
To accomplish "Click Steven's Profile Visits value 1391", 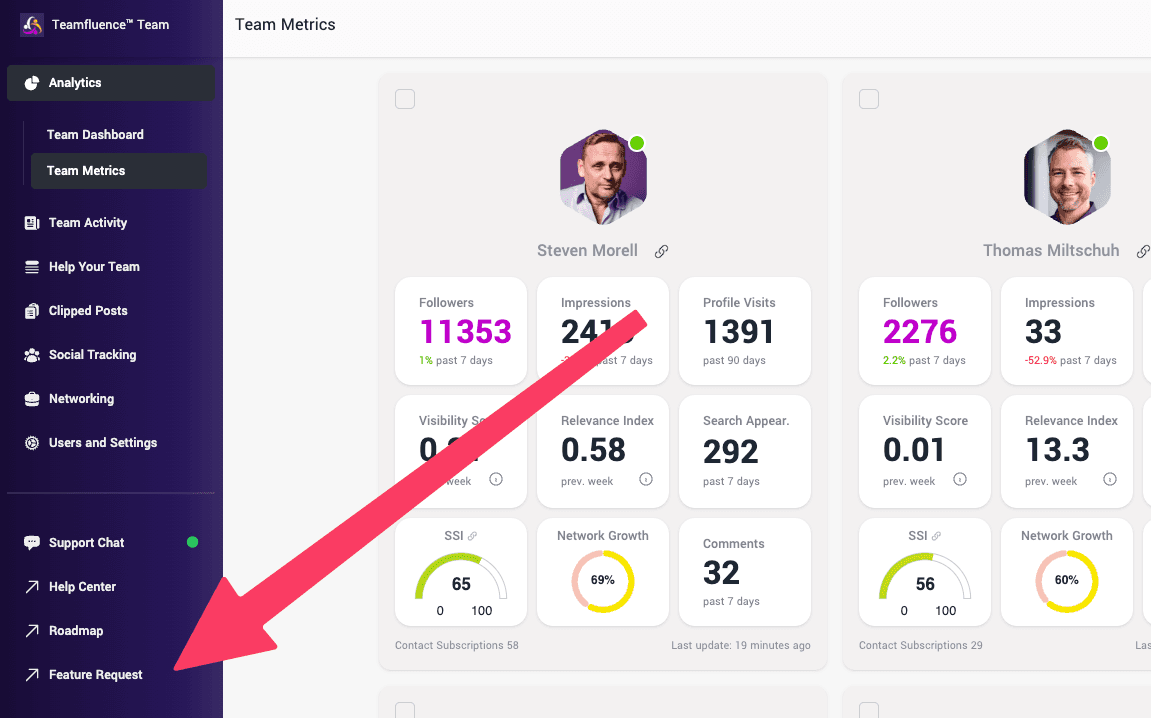I will pyautogui.click(x=738, y=332).
